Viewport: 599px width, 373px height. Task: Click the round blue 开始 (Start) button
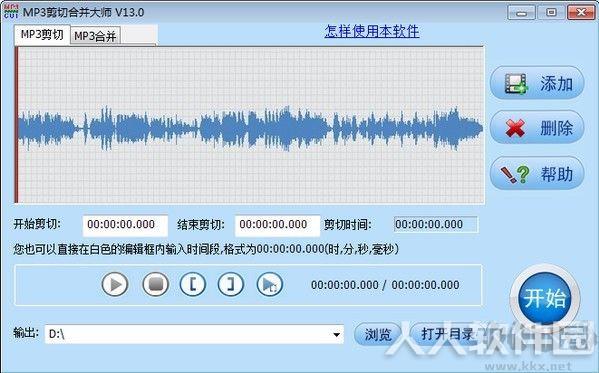click(545, 298)
